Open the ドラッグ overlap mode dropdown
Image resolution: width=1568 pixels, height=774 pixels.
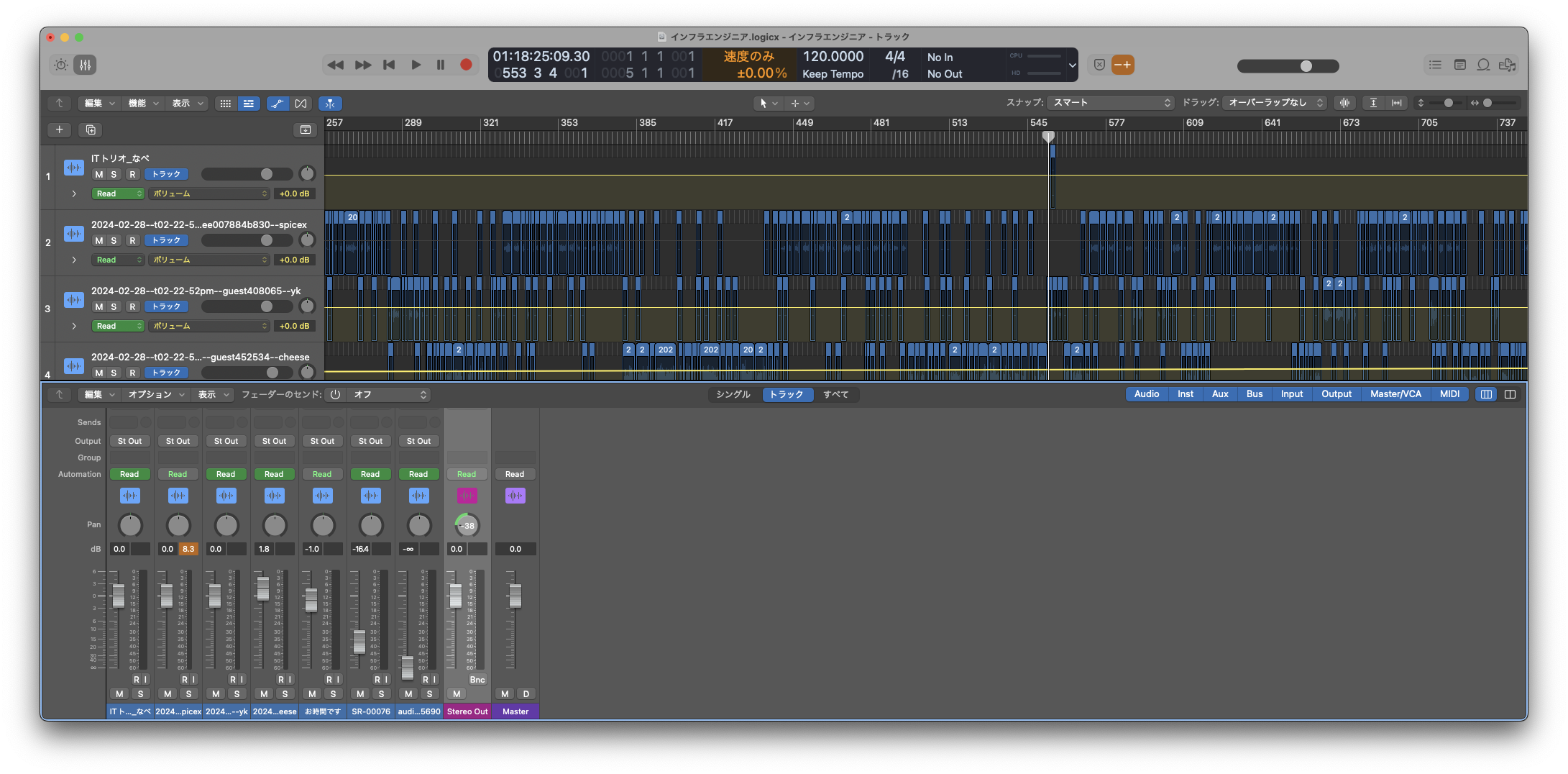click(x=1275, y=103)
